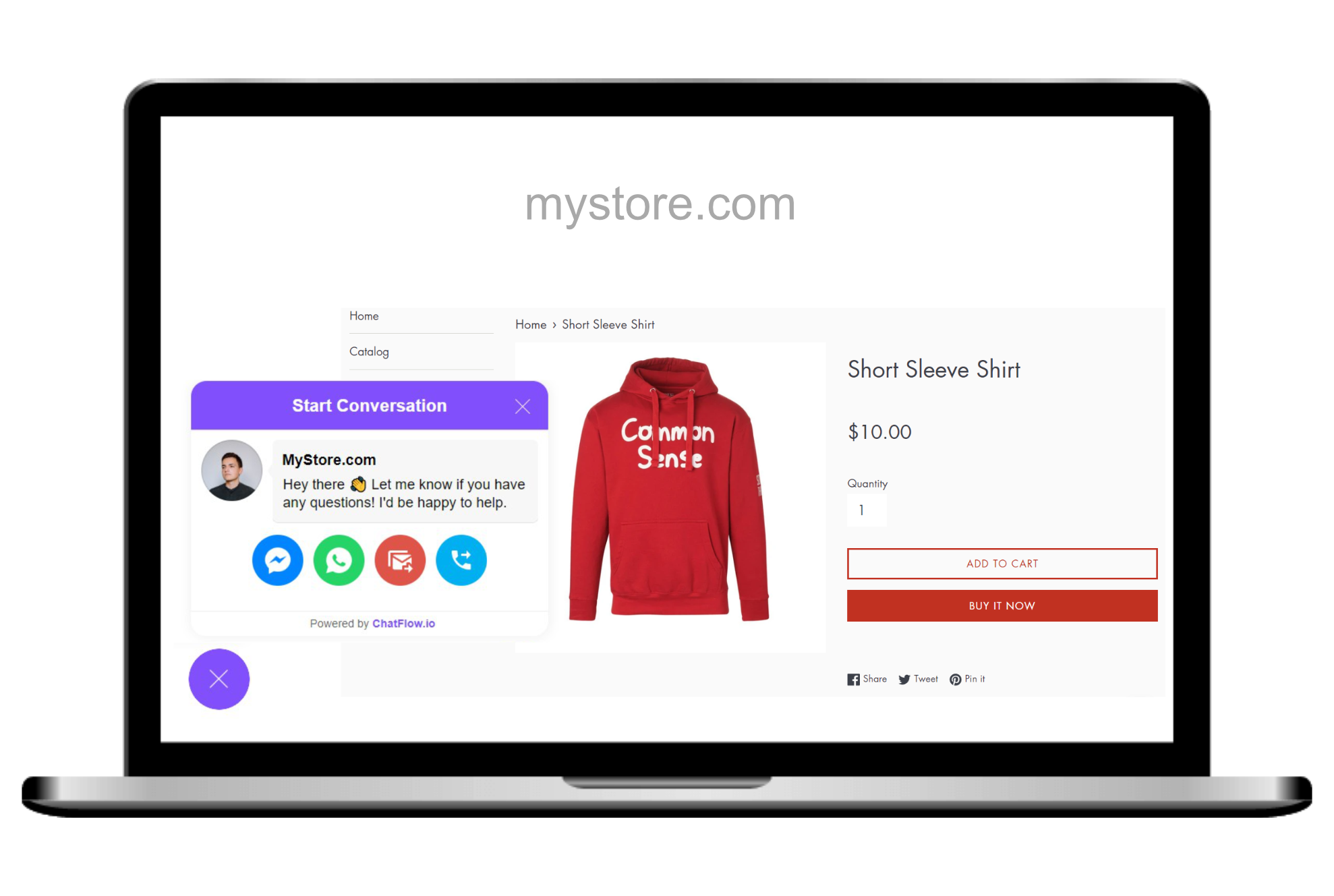
Task: Click the email/contact form icon
Action: (399, 560)
